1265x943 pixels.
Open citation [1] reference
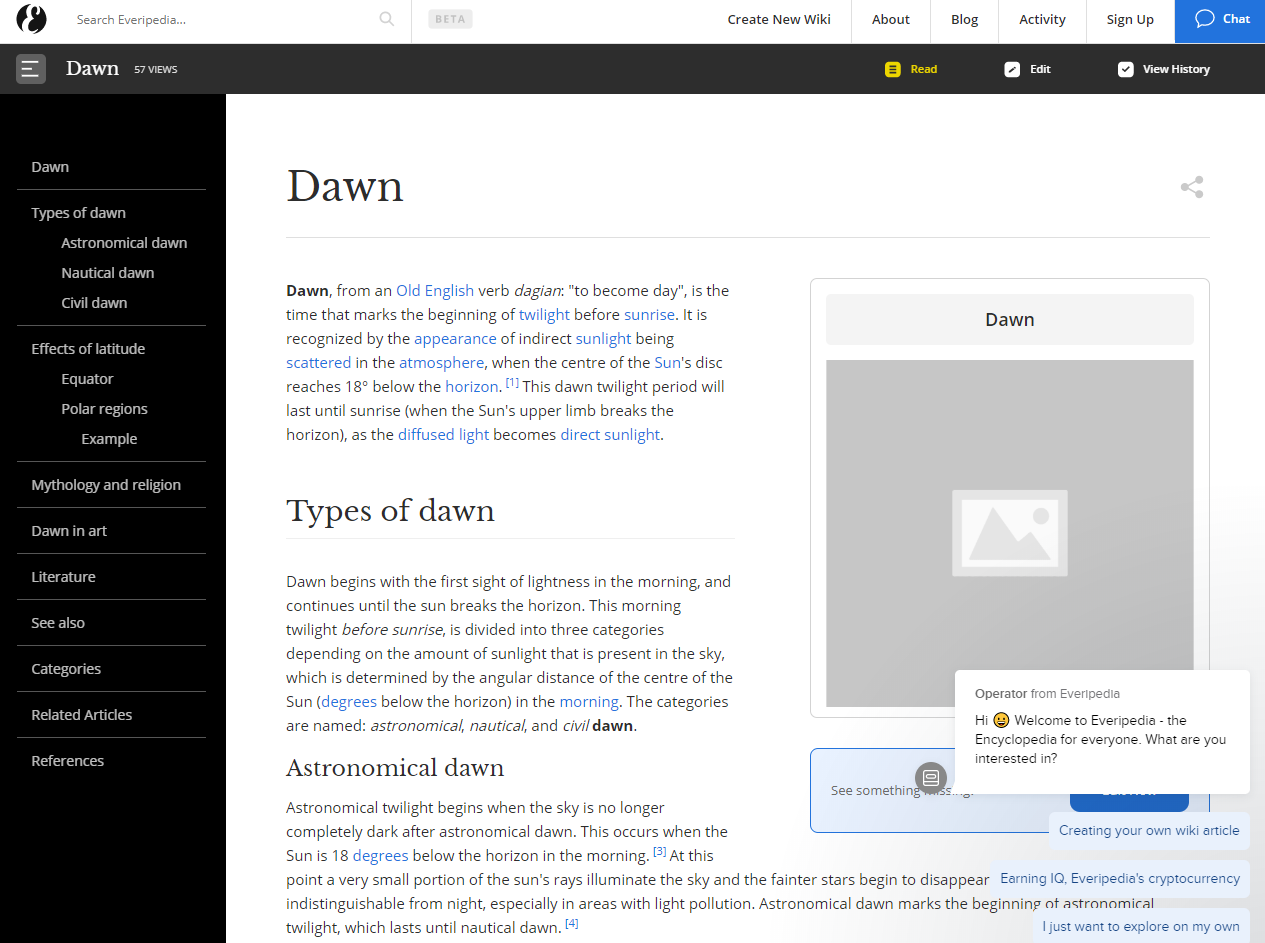512,382
